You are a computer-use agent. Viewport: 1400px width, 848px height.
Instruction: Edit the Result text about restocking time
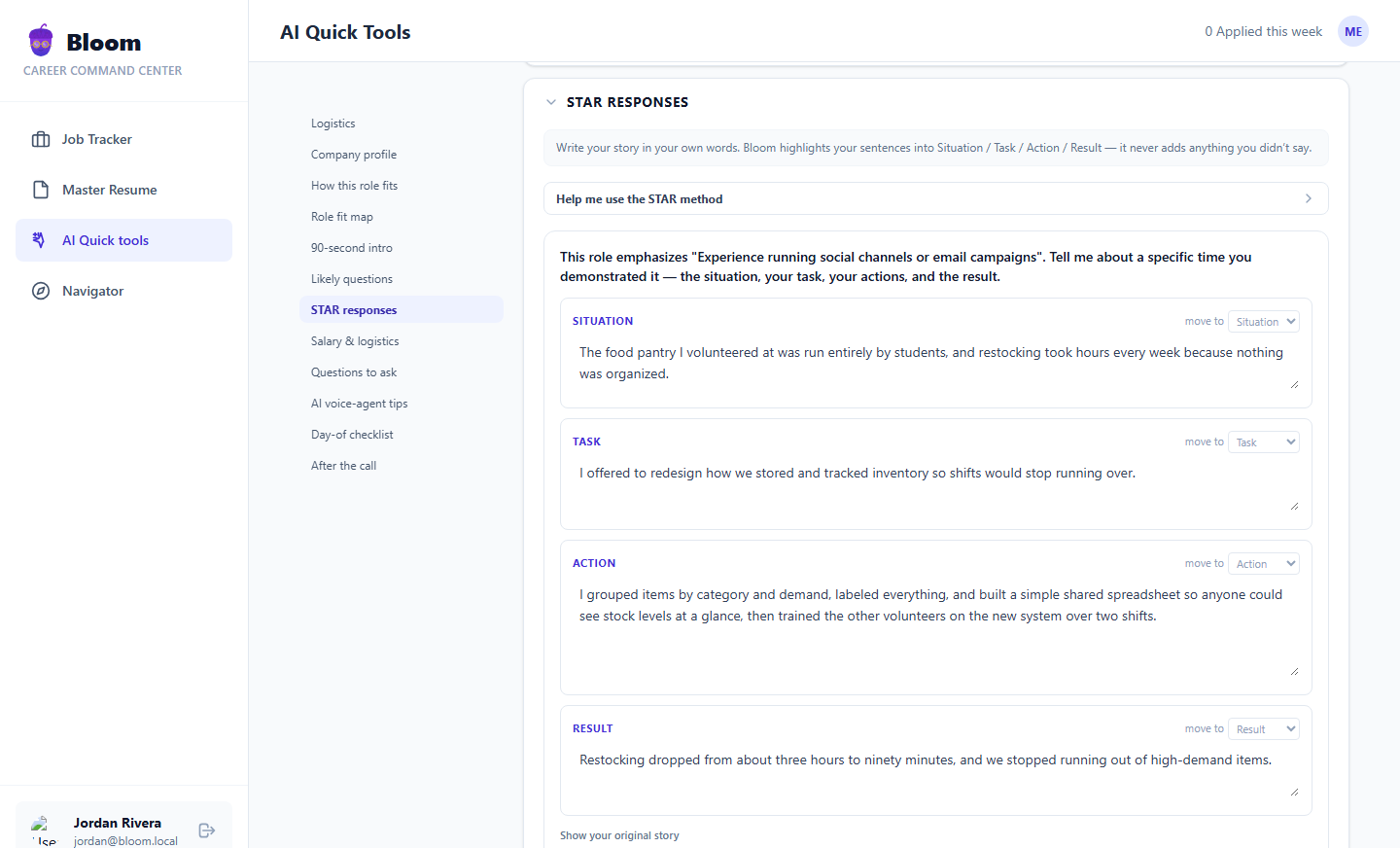pyautogui.click(x=936, y=772)
